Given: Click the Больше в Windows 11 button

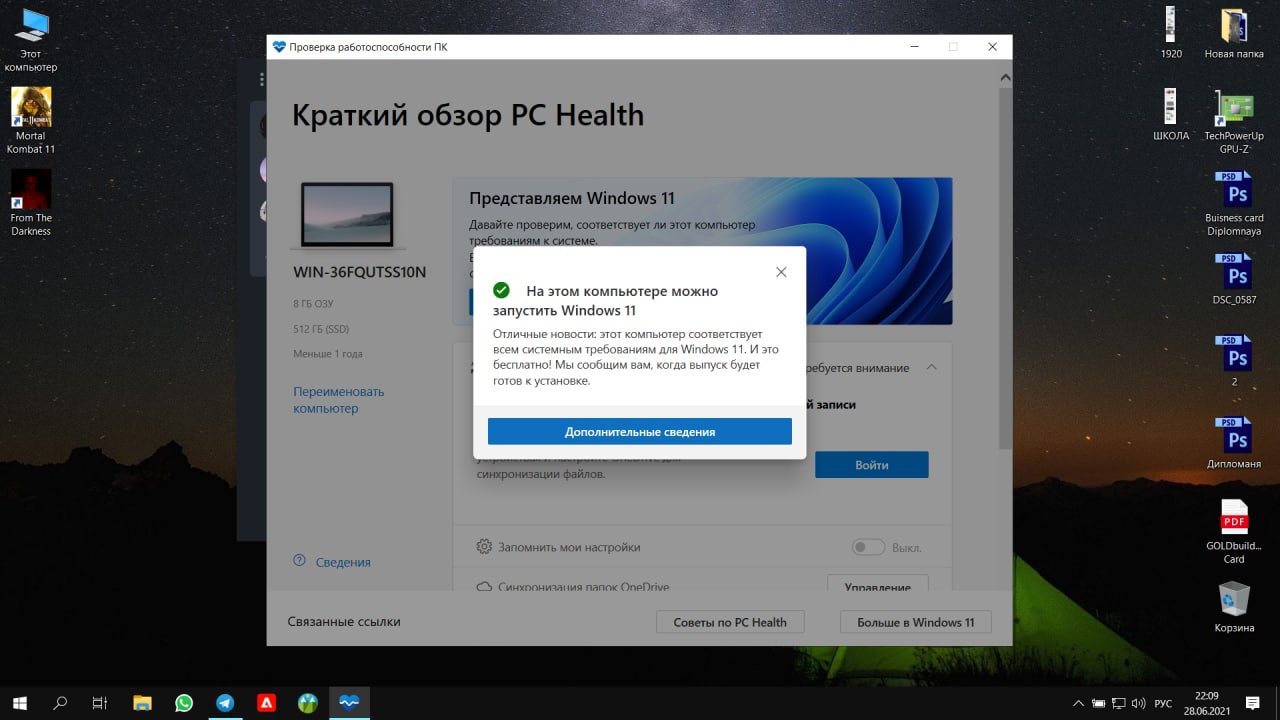Looking at the screenshot, I should click(915, 622).
